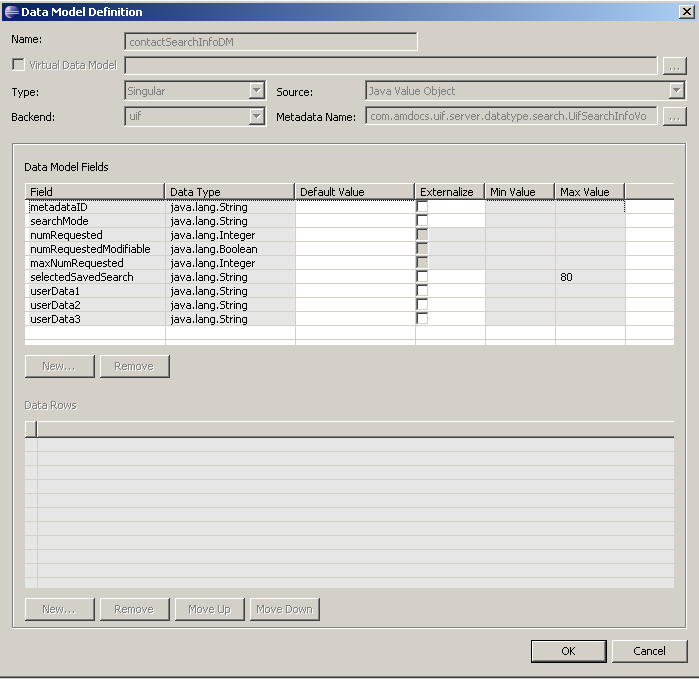
Task: Click the Cancel button
Action: (649, 651)
